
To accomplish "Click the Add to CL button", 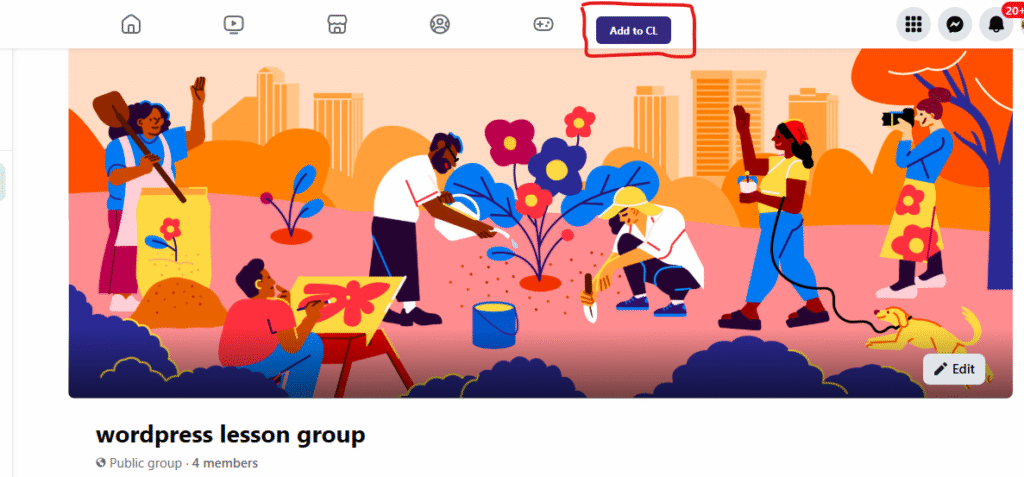I will coord(633,31).
